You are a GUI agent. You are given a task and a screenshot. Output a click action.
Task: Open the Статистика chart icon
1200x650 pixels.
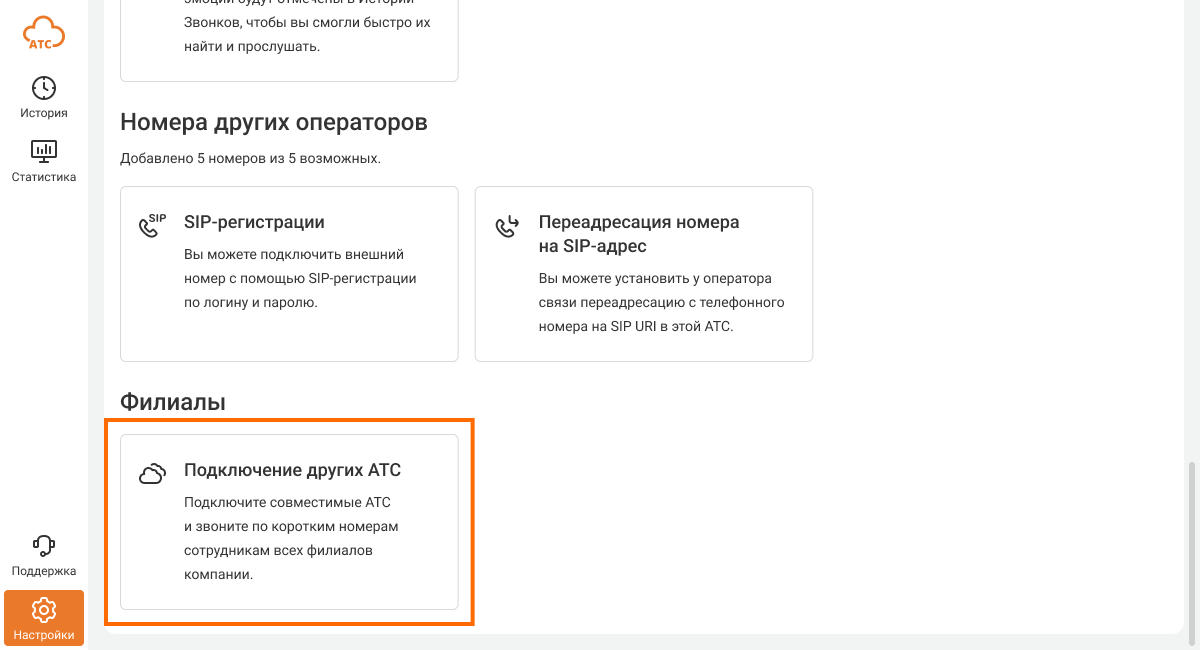44,151
